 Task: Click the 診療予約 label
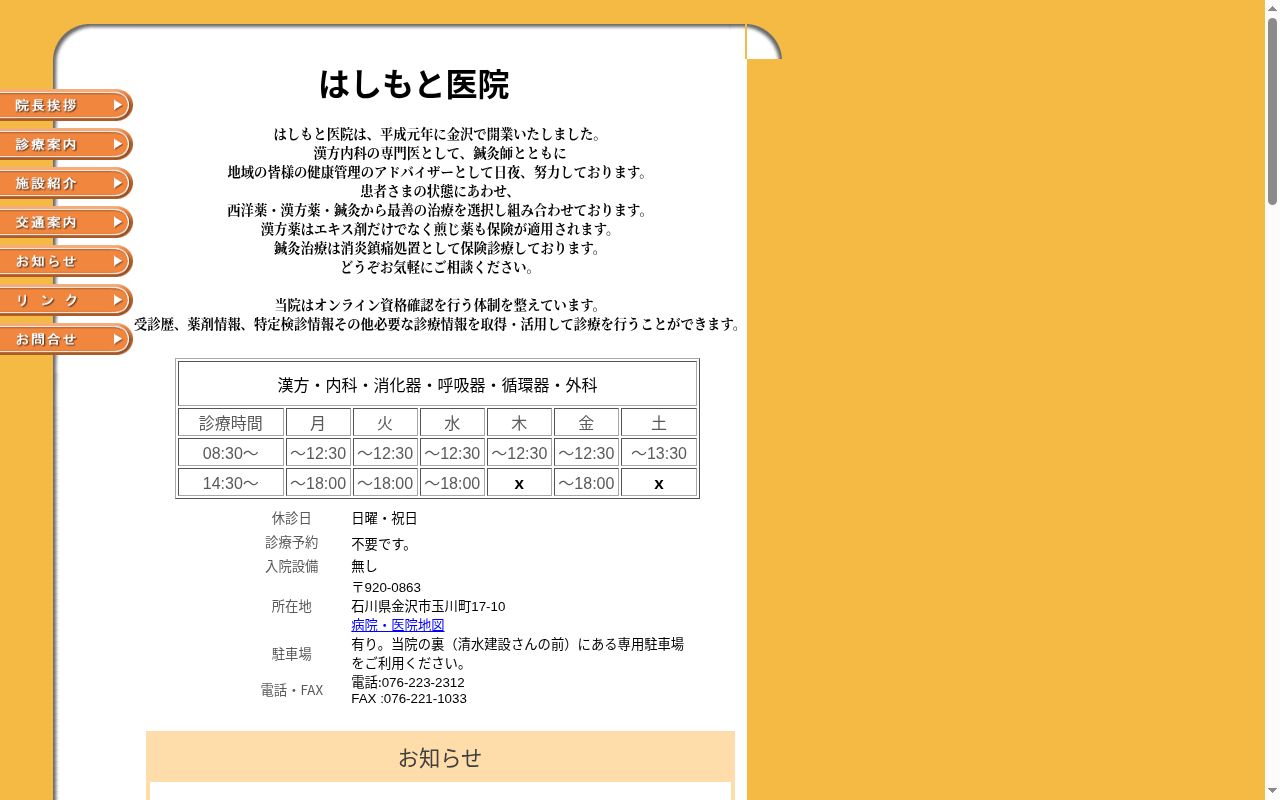pyautogui.click(x=292, y=542)
